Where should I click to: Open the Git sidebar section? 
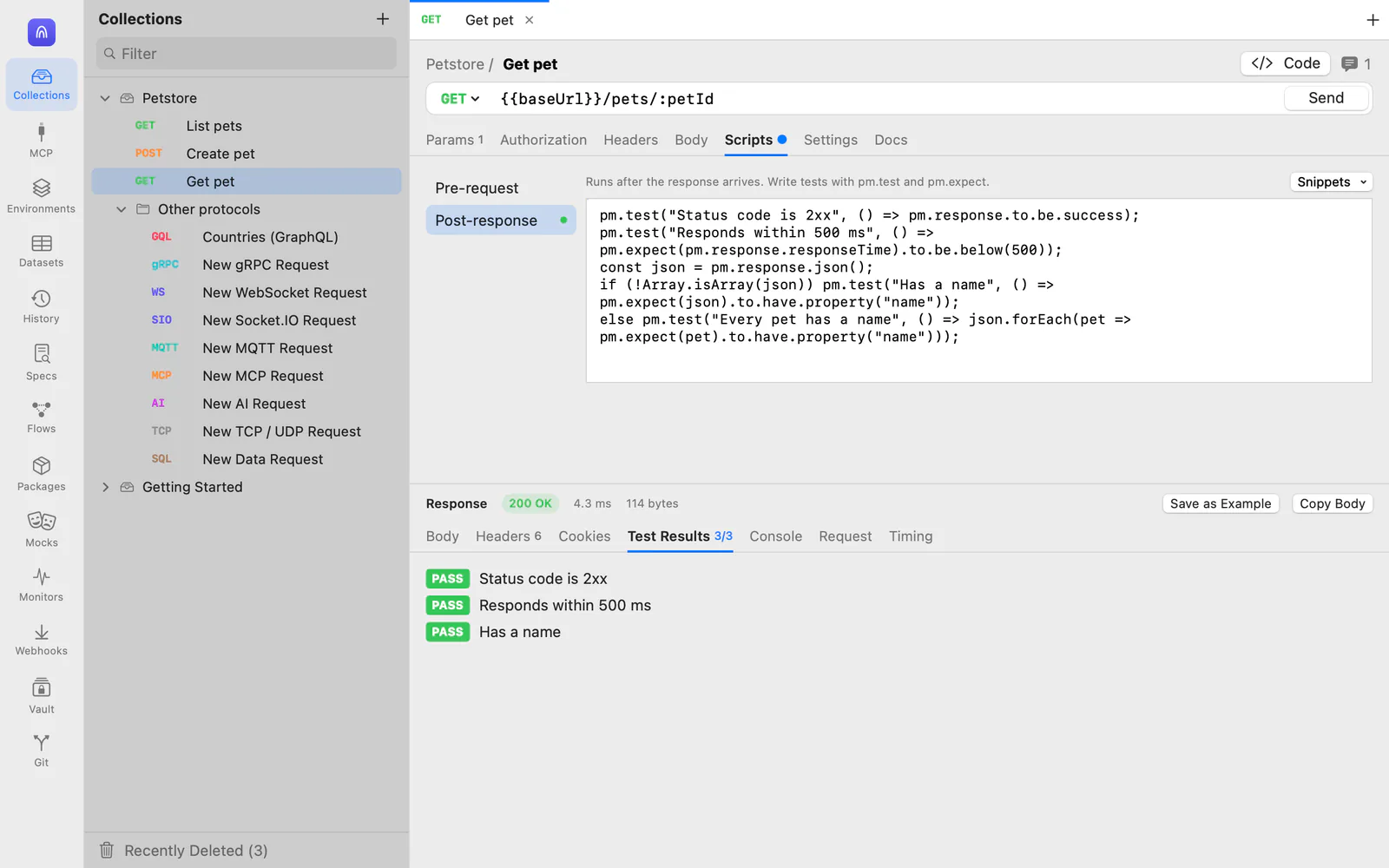pyautogui.click(x=42, y=751)
